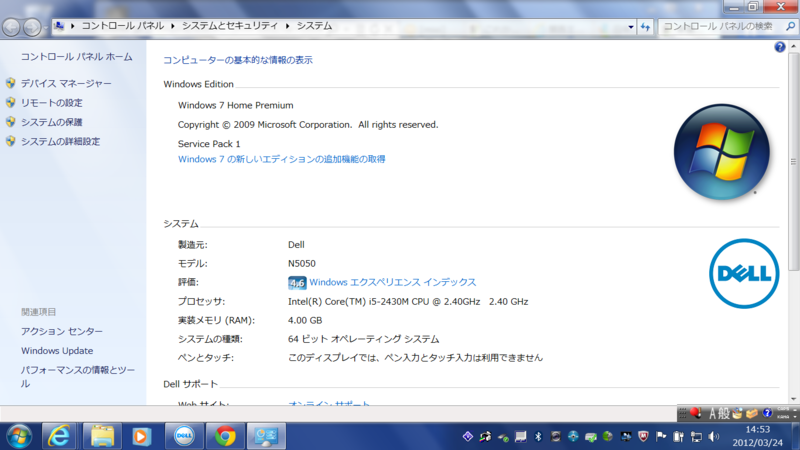Image resolution: width=800 pixels, height=450 pixels.
Task: Expand the recent pages dropdown near Back button
Action: coord(45,28)
